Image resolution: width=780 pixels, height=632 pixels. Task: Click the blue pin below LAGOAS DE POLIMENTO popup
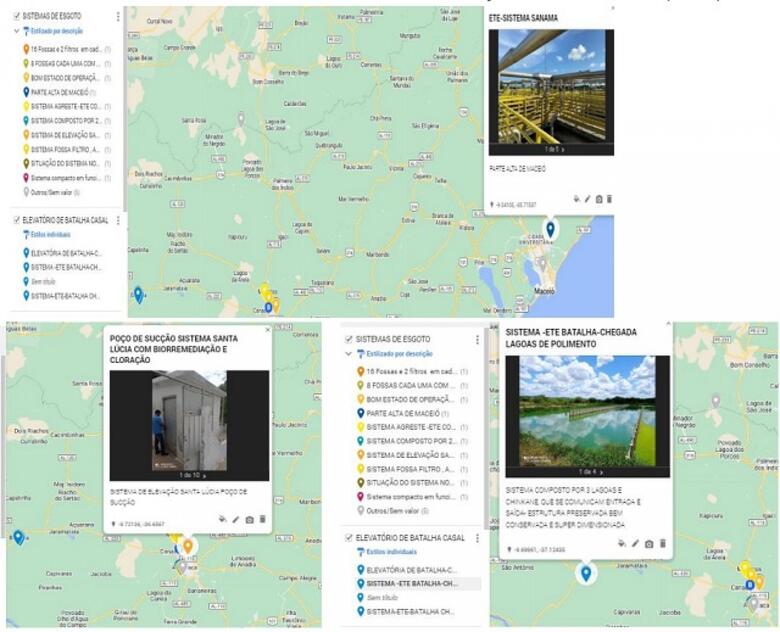click(586, 573)
